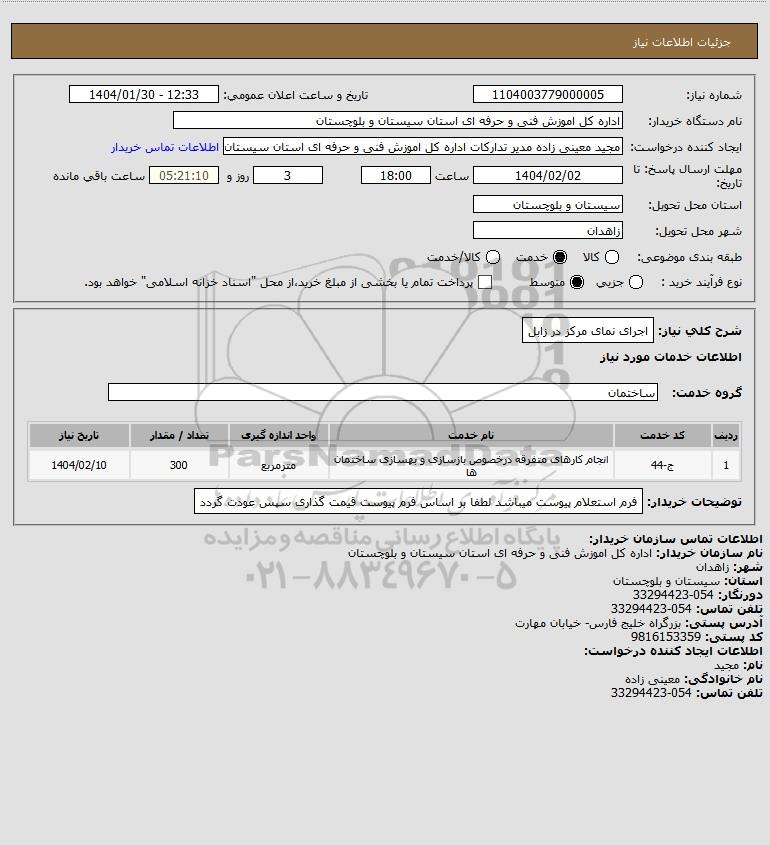
Task: Click the row number cell 1
Action: [726, 465]
